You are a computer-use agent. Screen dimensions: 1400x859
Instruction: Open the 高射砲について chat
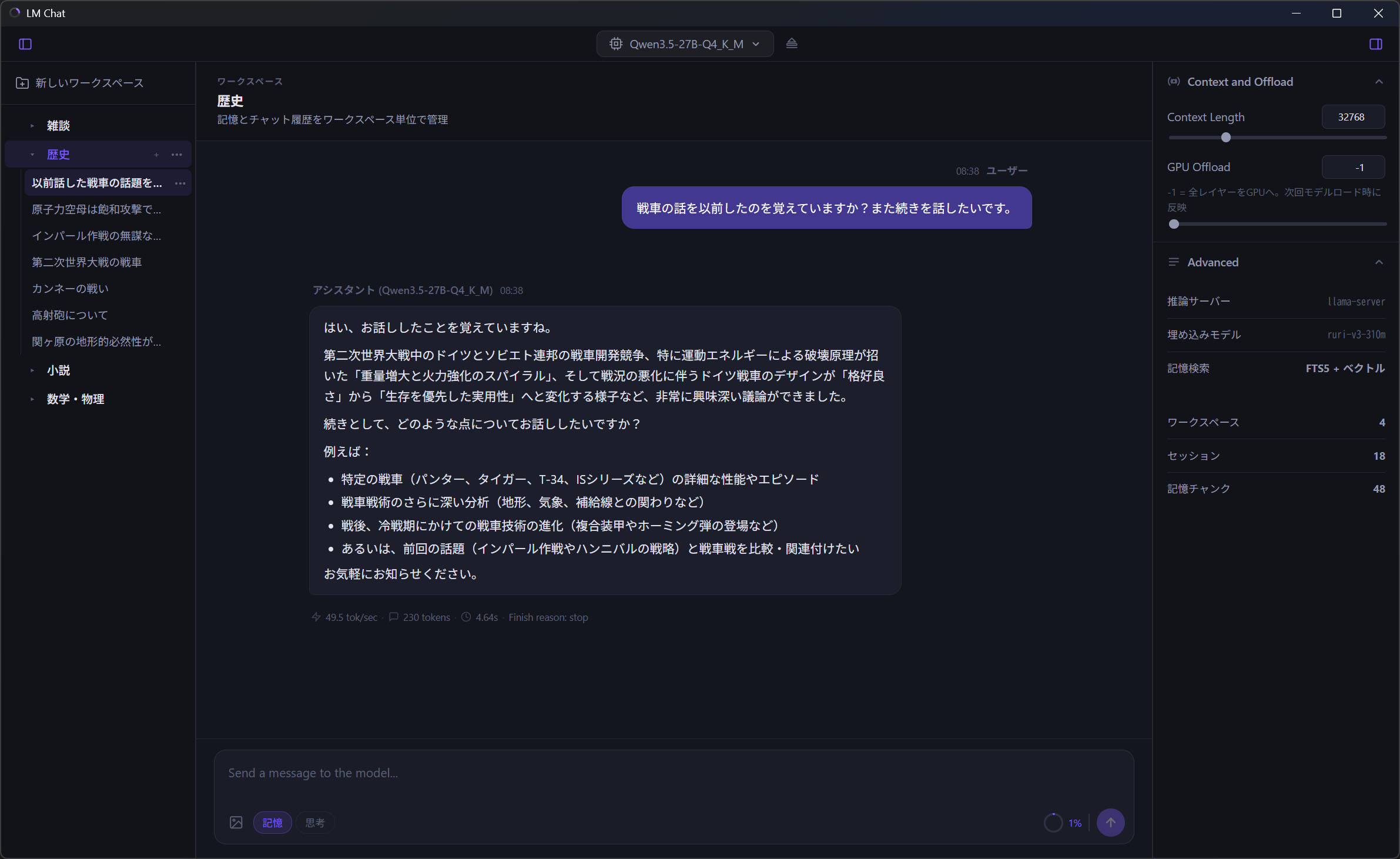click(70, 315)
